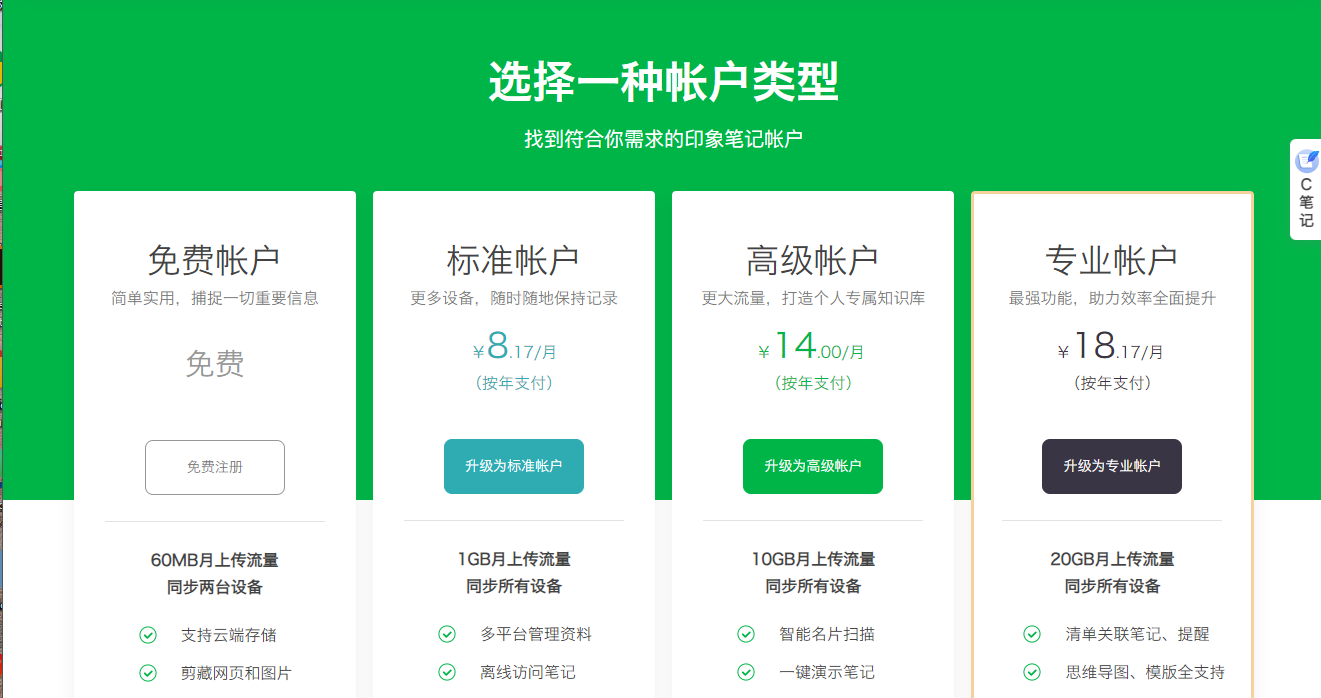Click 升级为高级帐户 button

813,466
